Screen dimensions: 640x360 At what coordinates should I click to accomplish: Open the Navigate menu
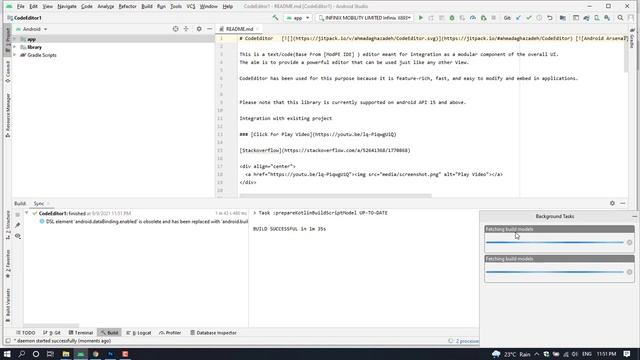coord(67,7)
